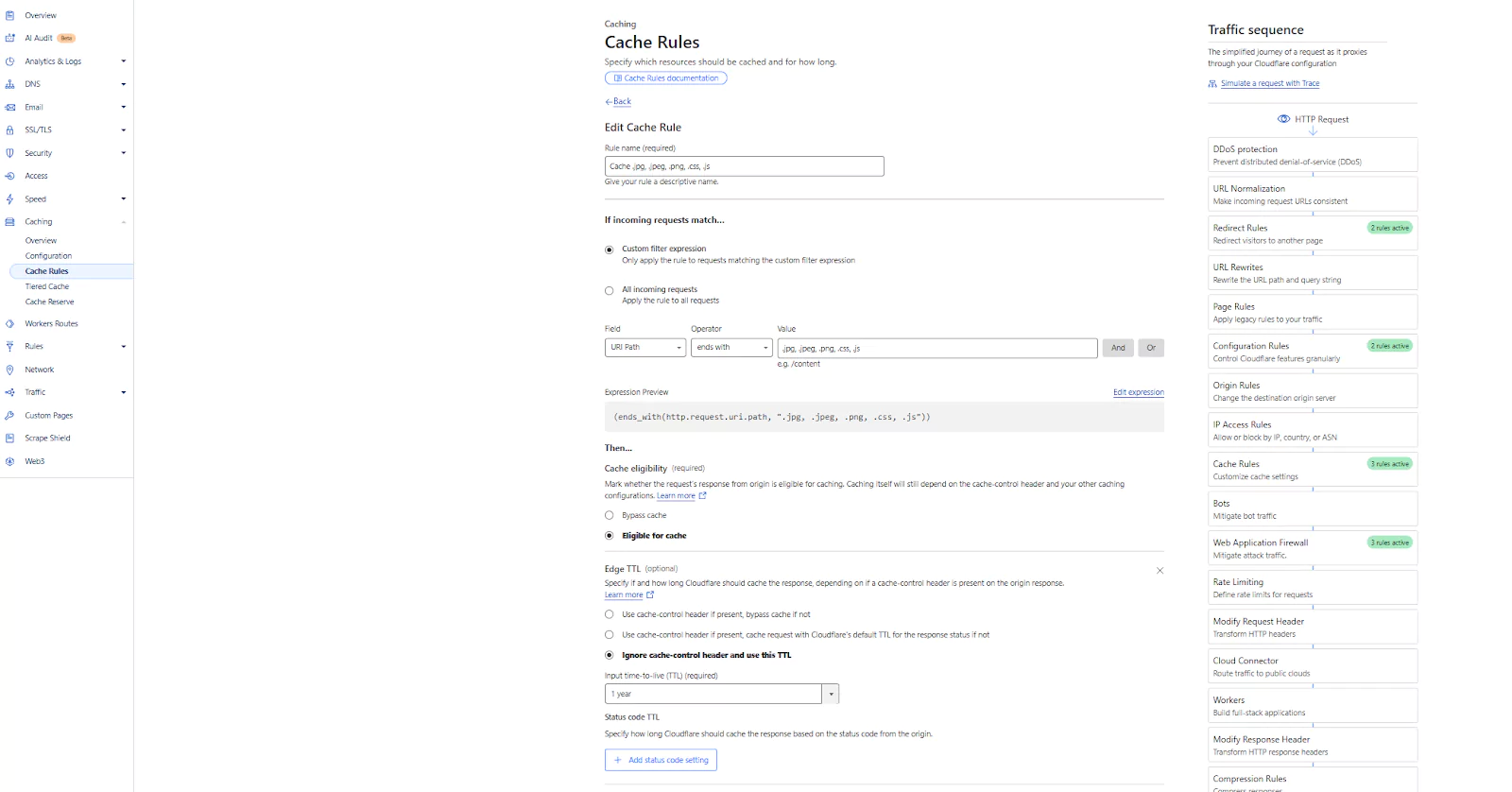Click the Access sidebar icon

[9, 176]
